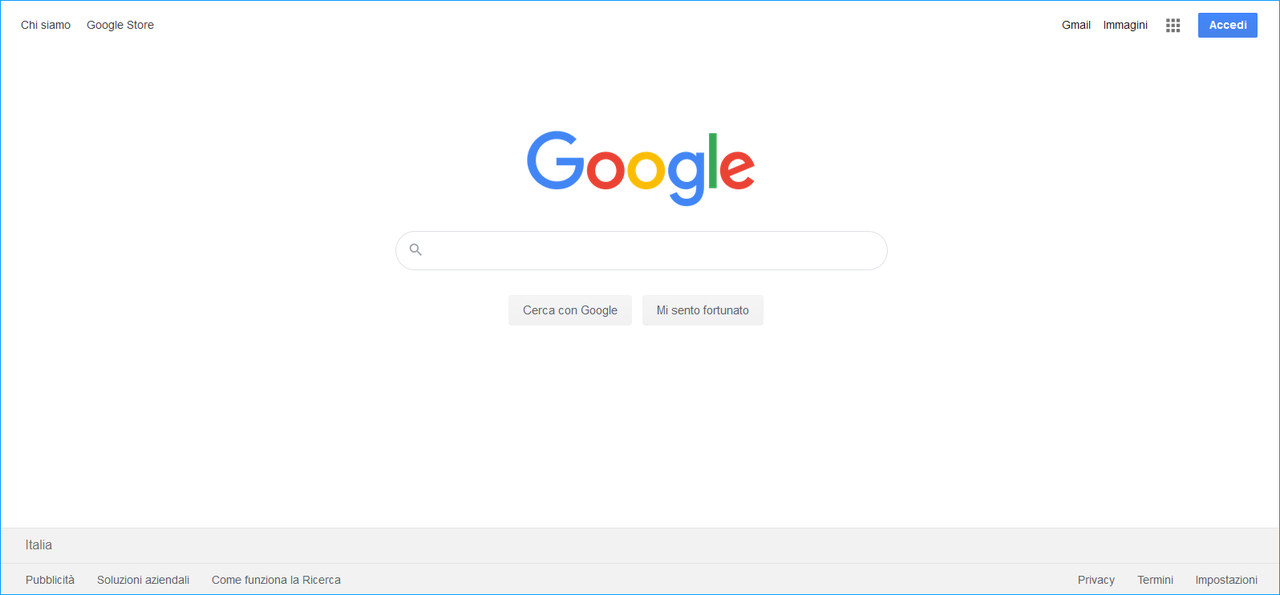
Task: Visit the Google Store link
Action: click(120, 25)
